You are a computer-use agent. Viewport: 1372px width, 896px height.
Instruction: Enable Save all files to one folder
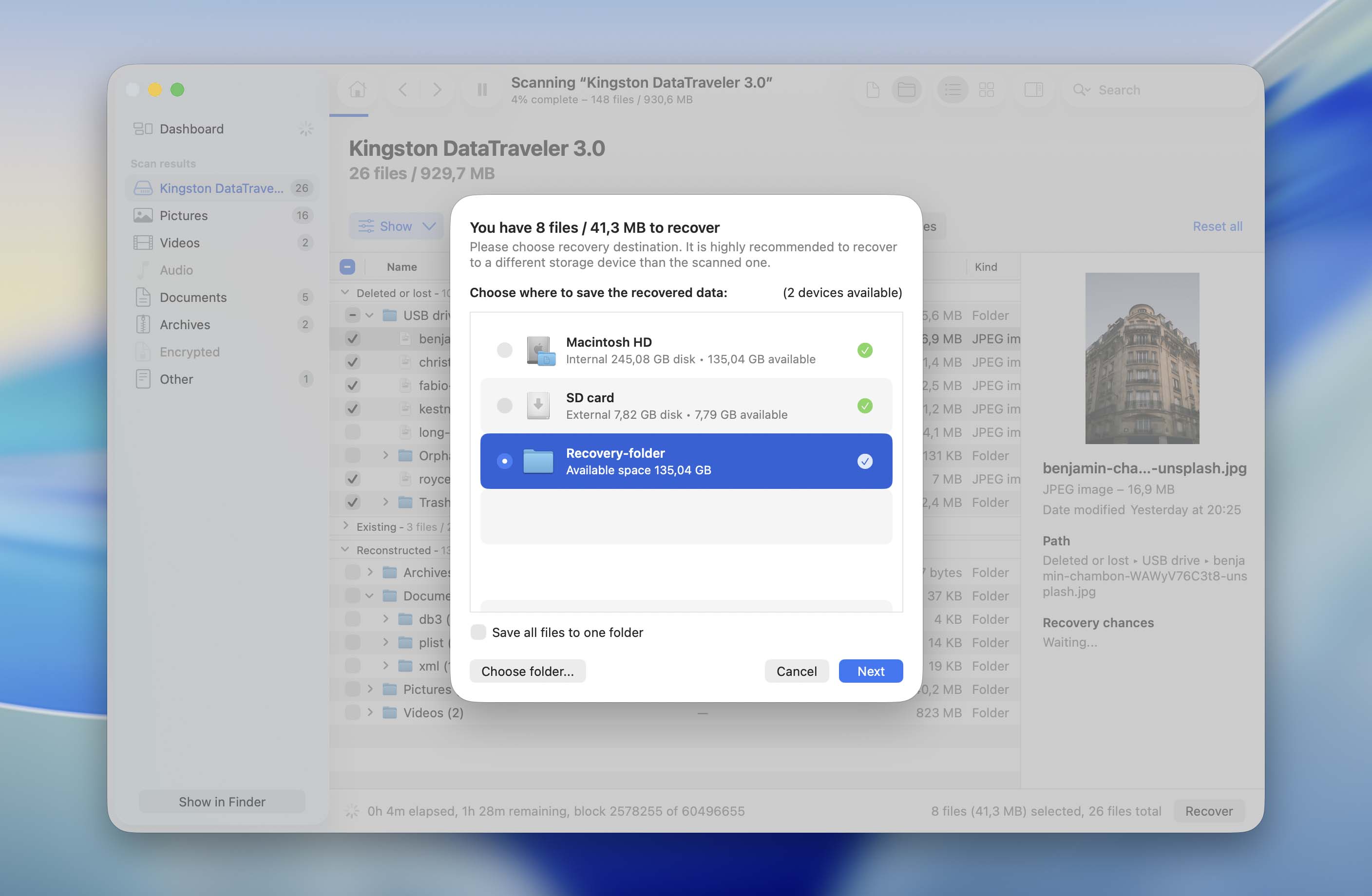[x=478, y=632]
